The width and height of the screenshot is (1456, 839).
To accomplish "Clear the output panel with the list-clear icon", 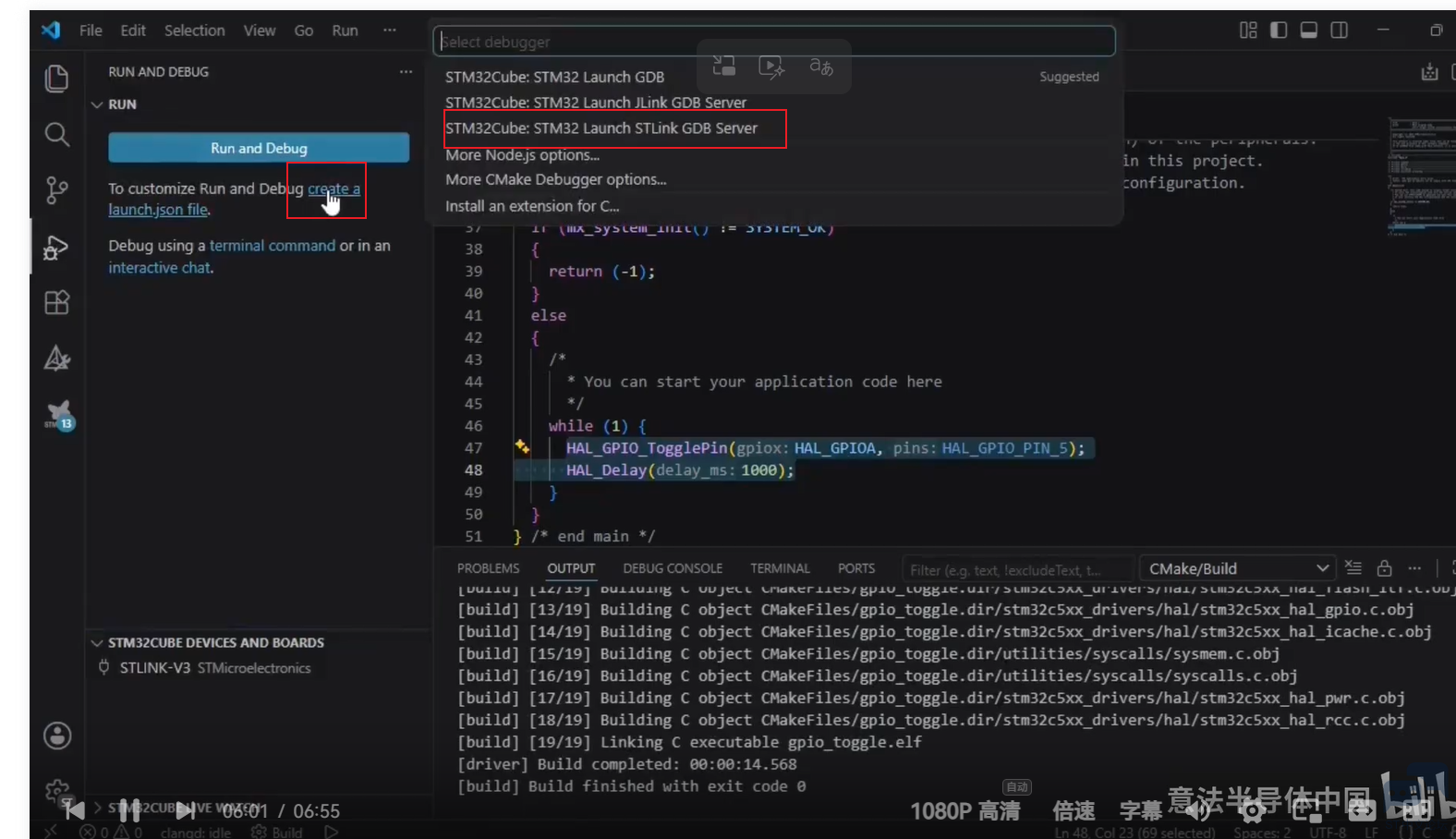I will 1353,567.
